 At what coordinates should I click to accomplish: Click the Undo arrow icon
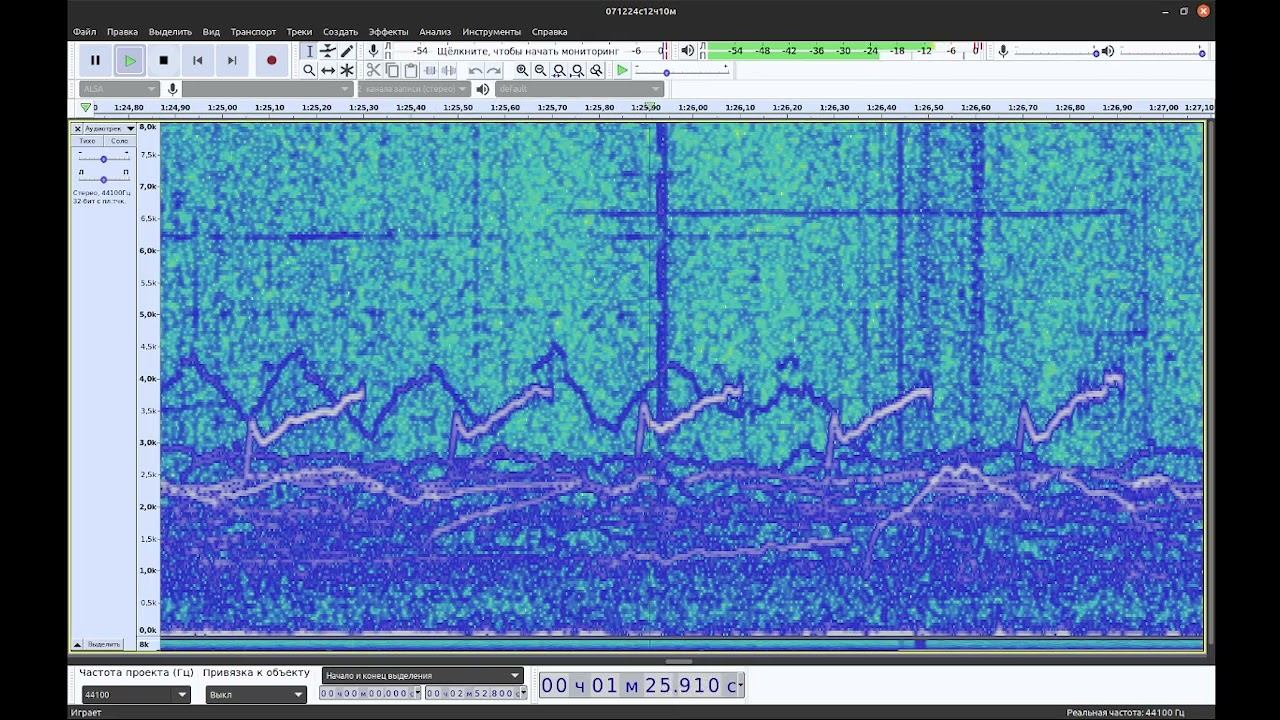[x=475, y=70]
